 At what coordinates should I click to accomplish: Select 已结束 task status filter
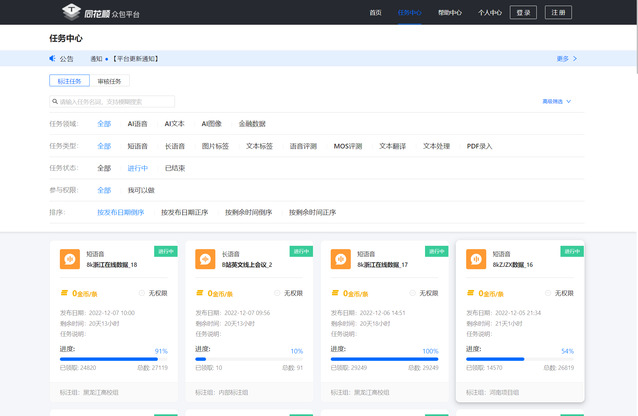175,168
